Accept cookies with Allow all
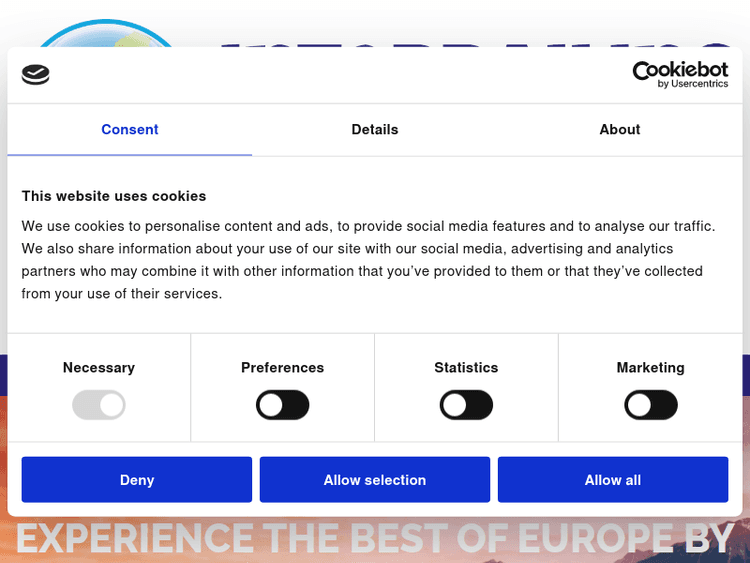Viewport: 750px width, 563px height. [613, 480]
